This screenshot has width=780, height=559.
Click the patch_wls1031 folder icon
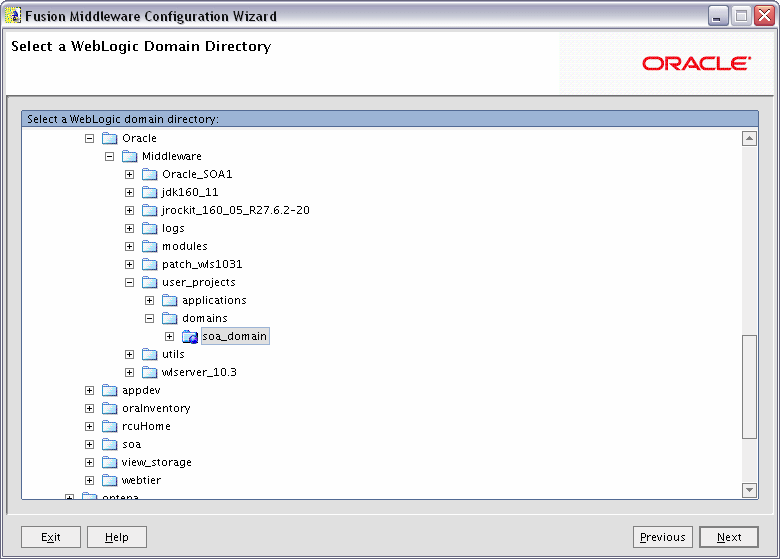(x=149, y=264)
